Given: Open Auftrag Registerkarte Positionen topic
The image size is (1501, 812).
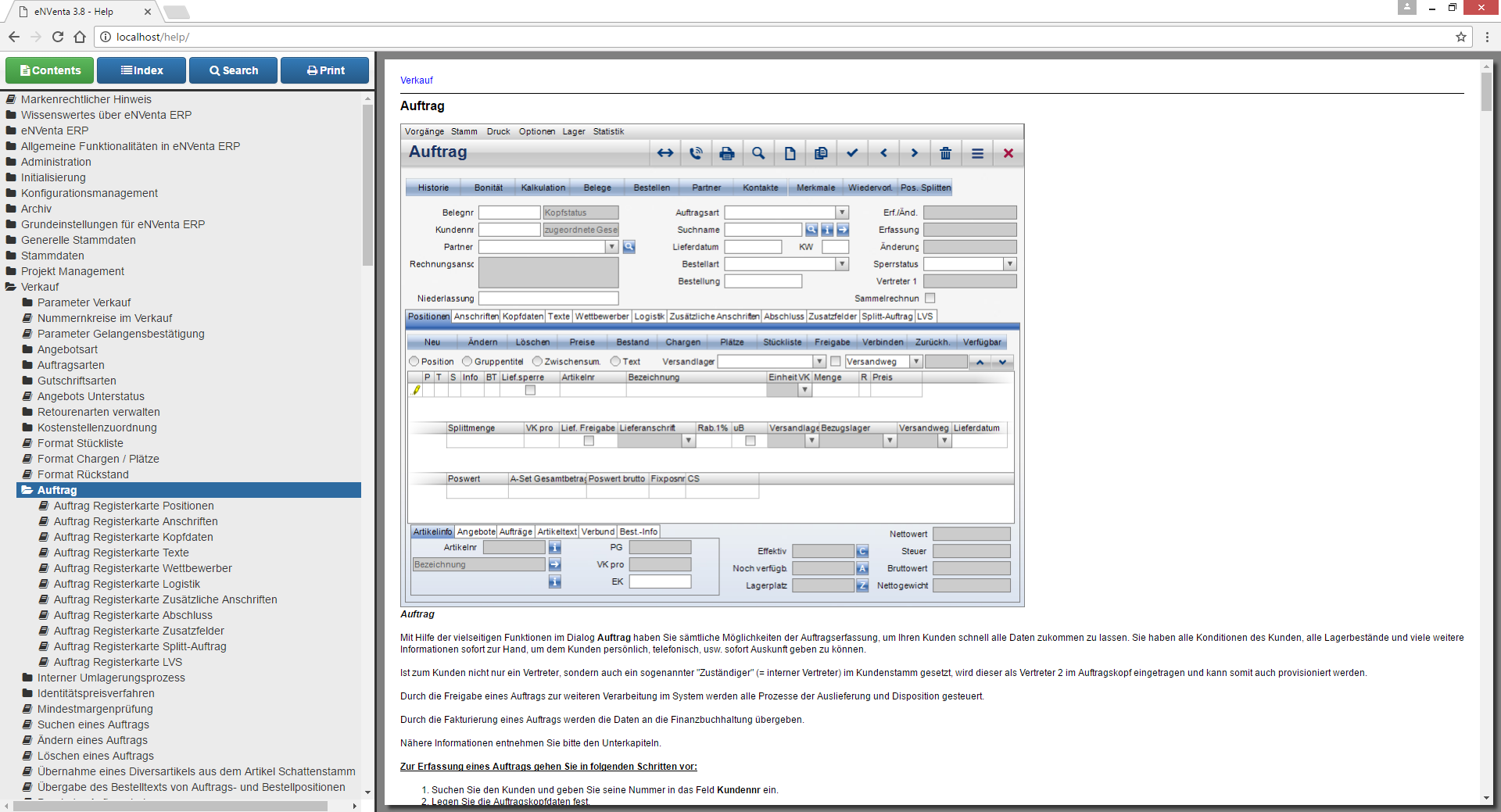Looking at the screenshot, I should click(x=134, y=506).
